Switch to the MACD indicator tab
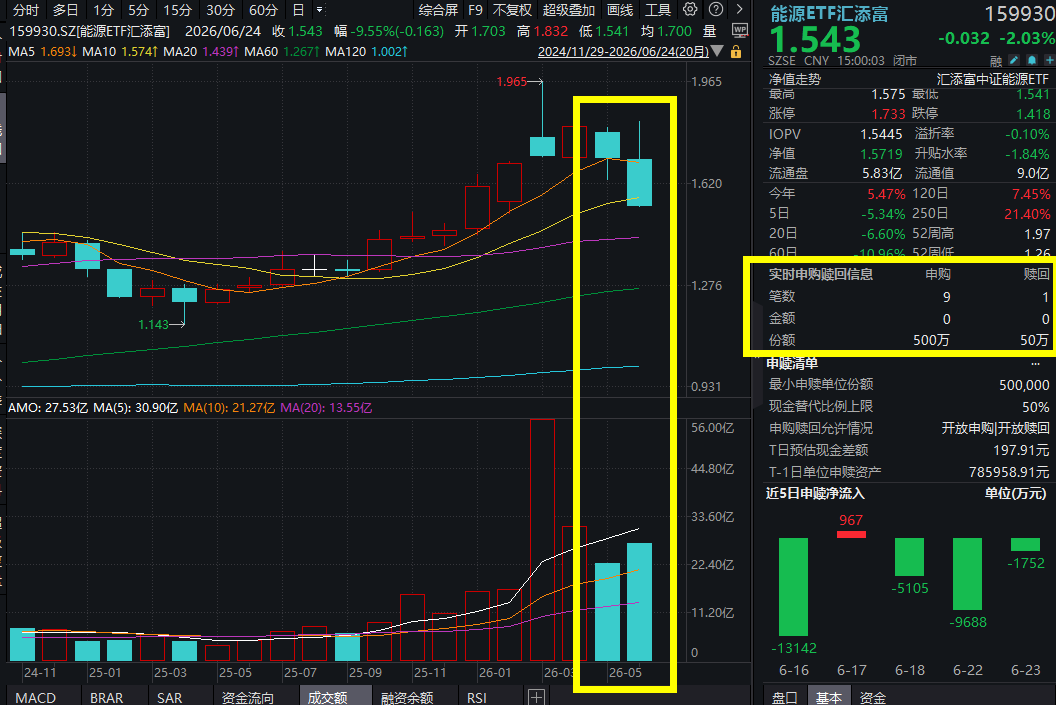 [x=36, y=698]
